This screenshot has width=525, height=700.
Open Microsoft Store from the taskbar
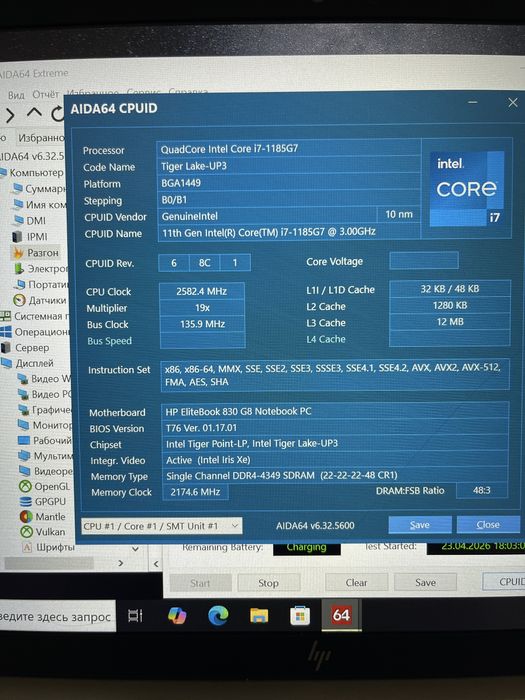(300, 616)
